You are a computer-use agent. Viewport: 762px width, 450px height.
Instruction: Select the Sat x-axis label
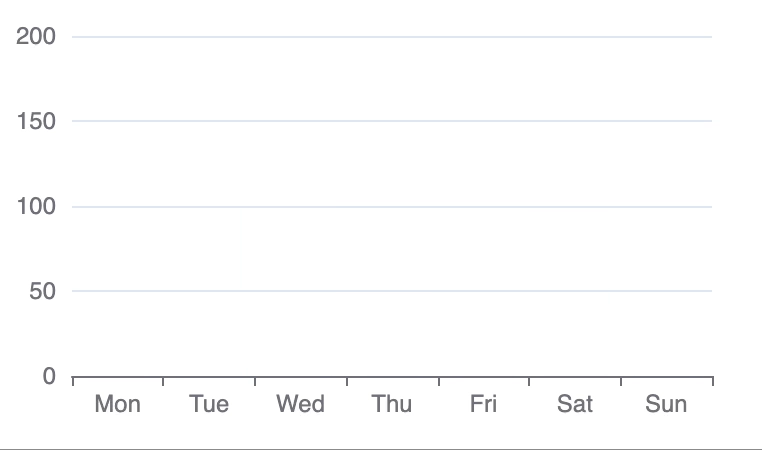pyautogui.click(x=575, y=404)
